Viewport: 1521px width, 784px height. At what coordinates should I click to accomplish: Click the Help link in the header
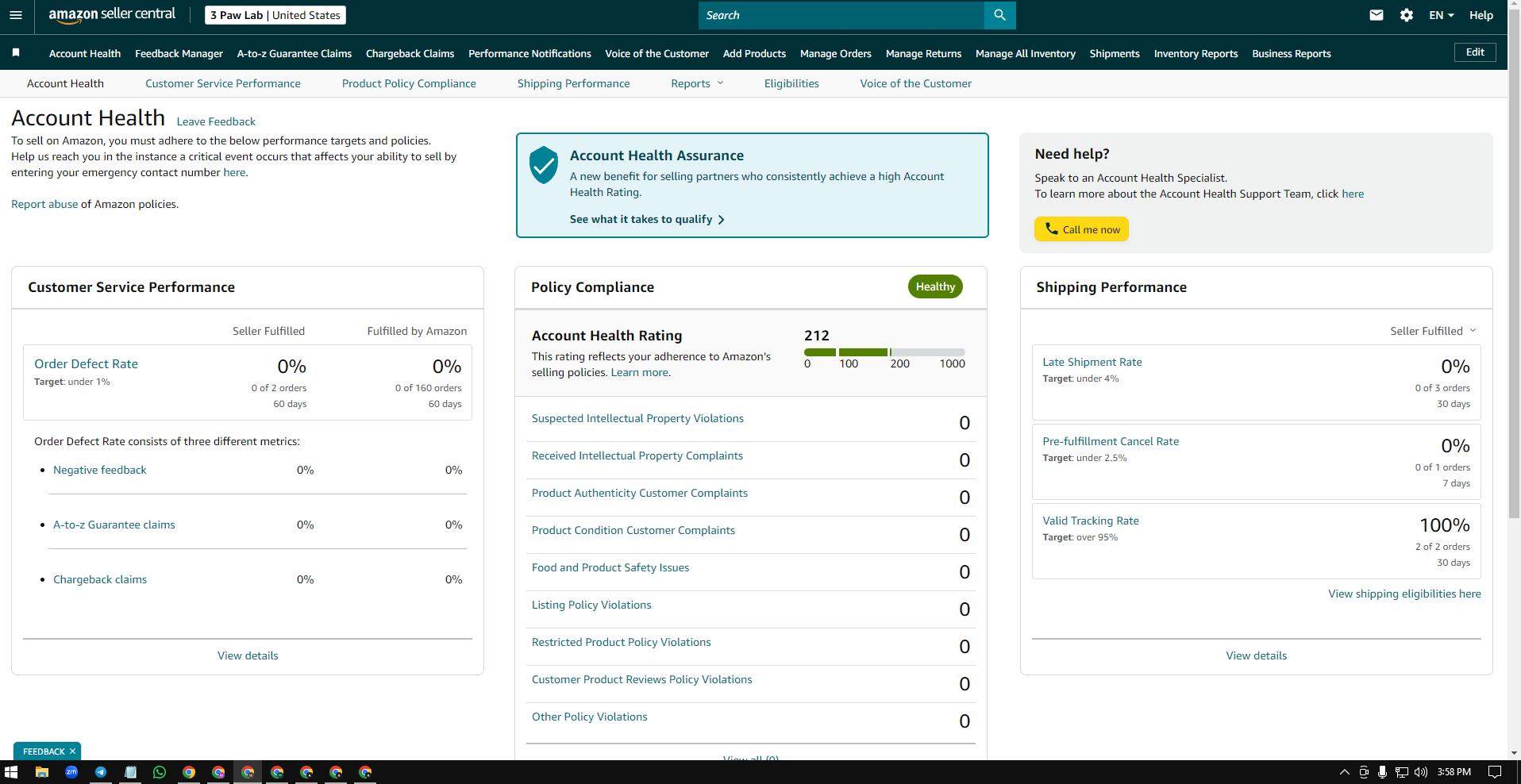pyautogui.click(x=1481, y=15)
